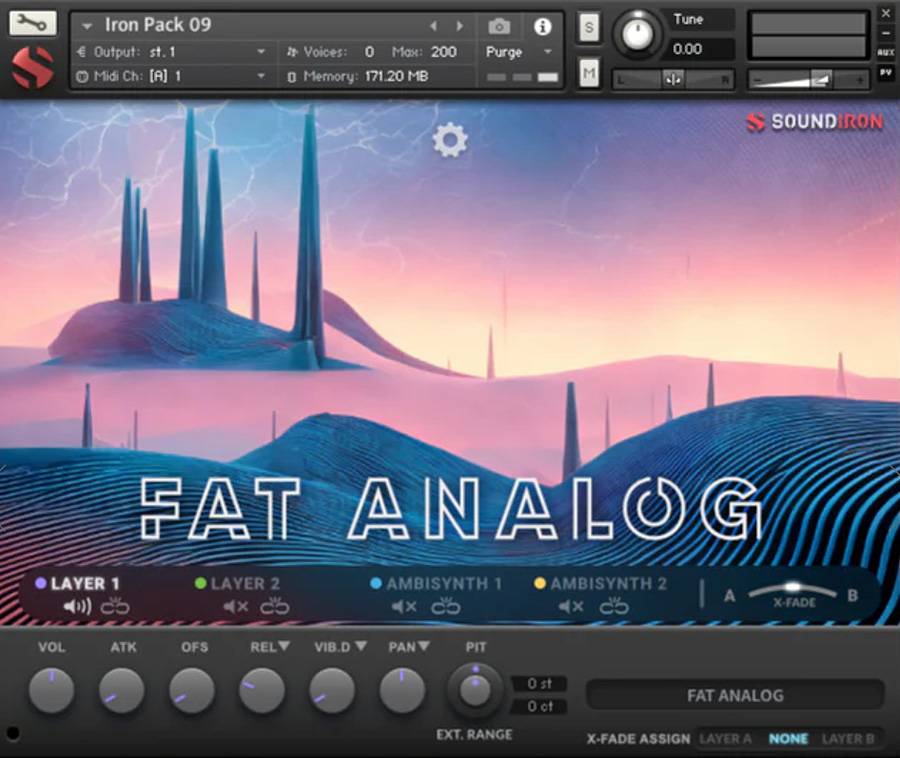
Task: Click the EXT. RANGE button
Action: coord(474,734)
